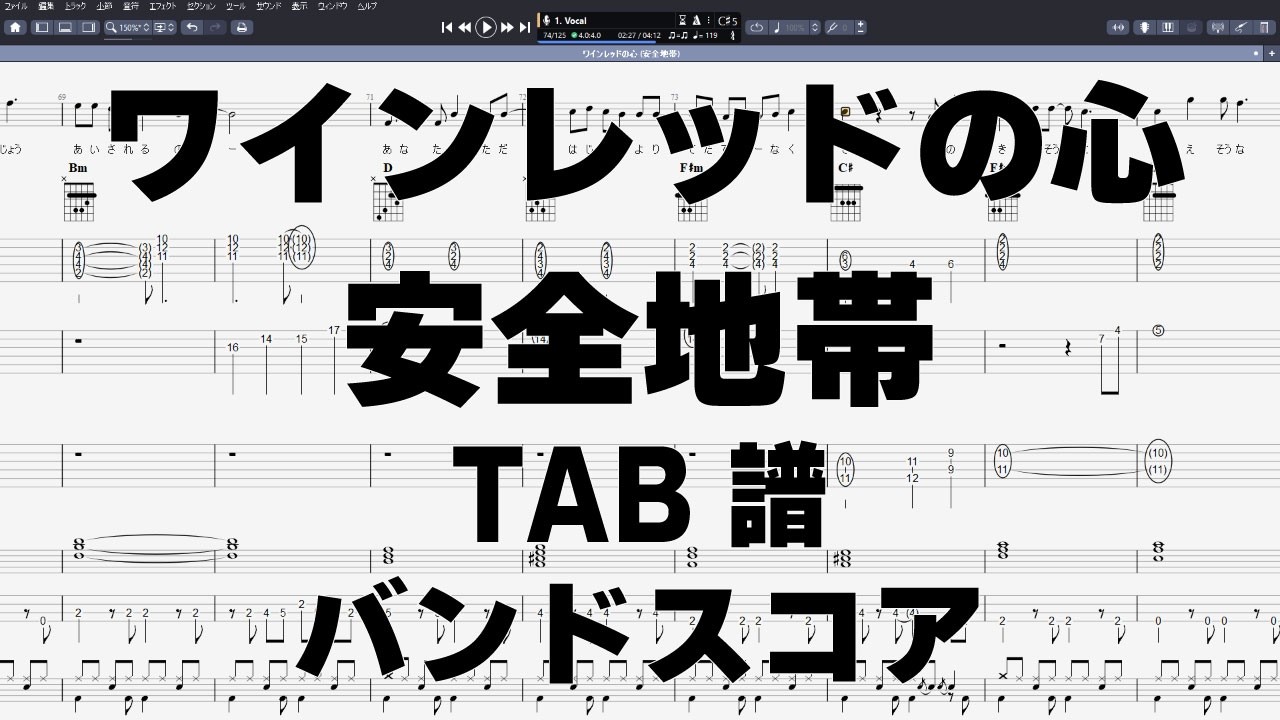This screenshot has height=720, width=1280.
Task: Start playback with the play button
Action: click(x=486, y=28)
